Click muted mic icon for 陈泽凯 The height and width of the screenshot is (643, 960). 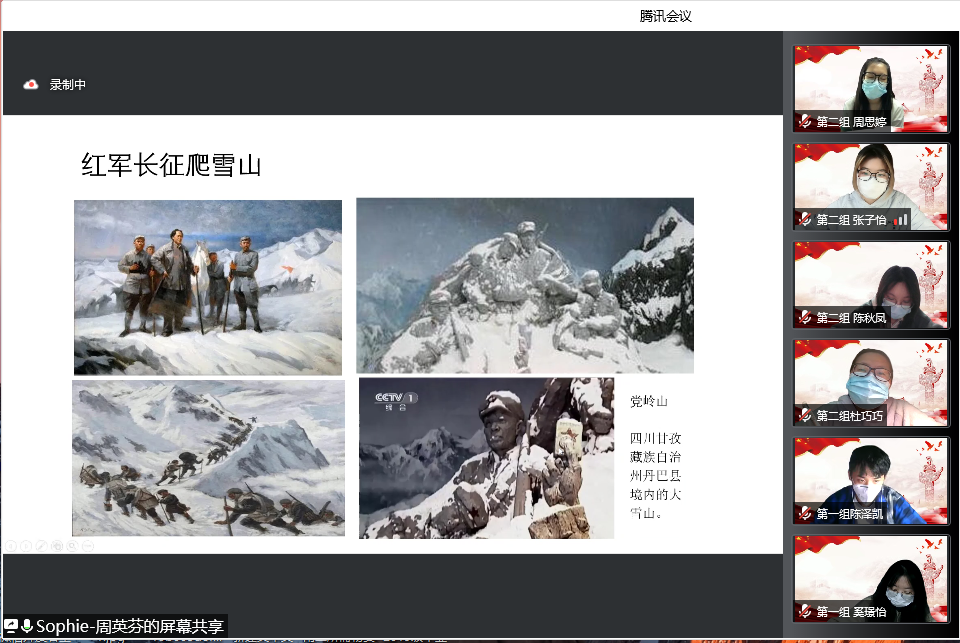pos(805,514)
